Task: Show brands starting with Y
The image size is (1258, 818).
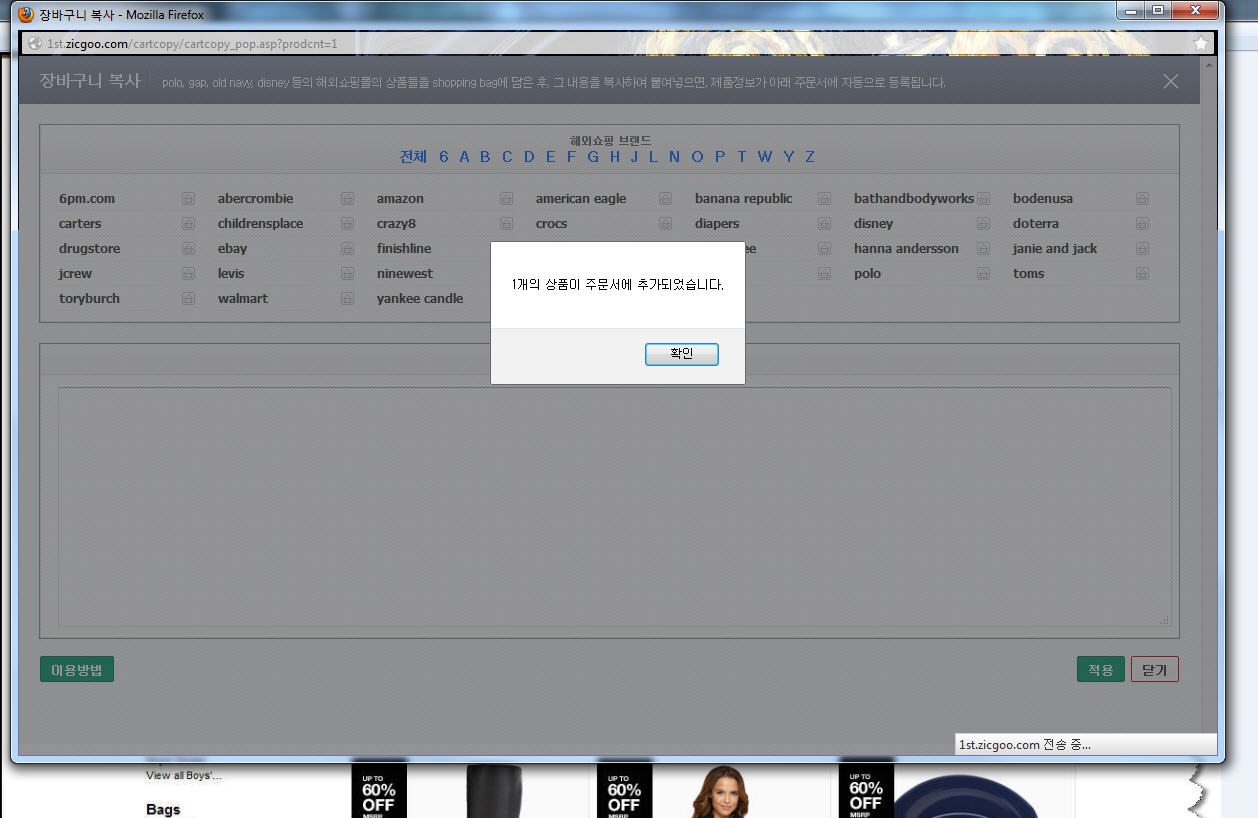Action: [x=789, y=156]
